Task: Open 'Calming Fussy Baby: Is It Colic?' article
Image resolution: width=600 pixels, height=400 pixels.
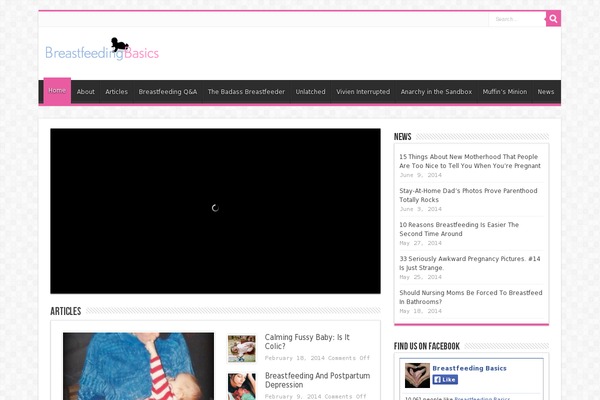Action: point(307,341)
